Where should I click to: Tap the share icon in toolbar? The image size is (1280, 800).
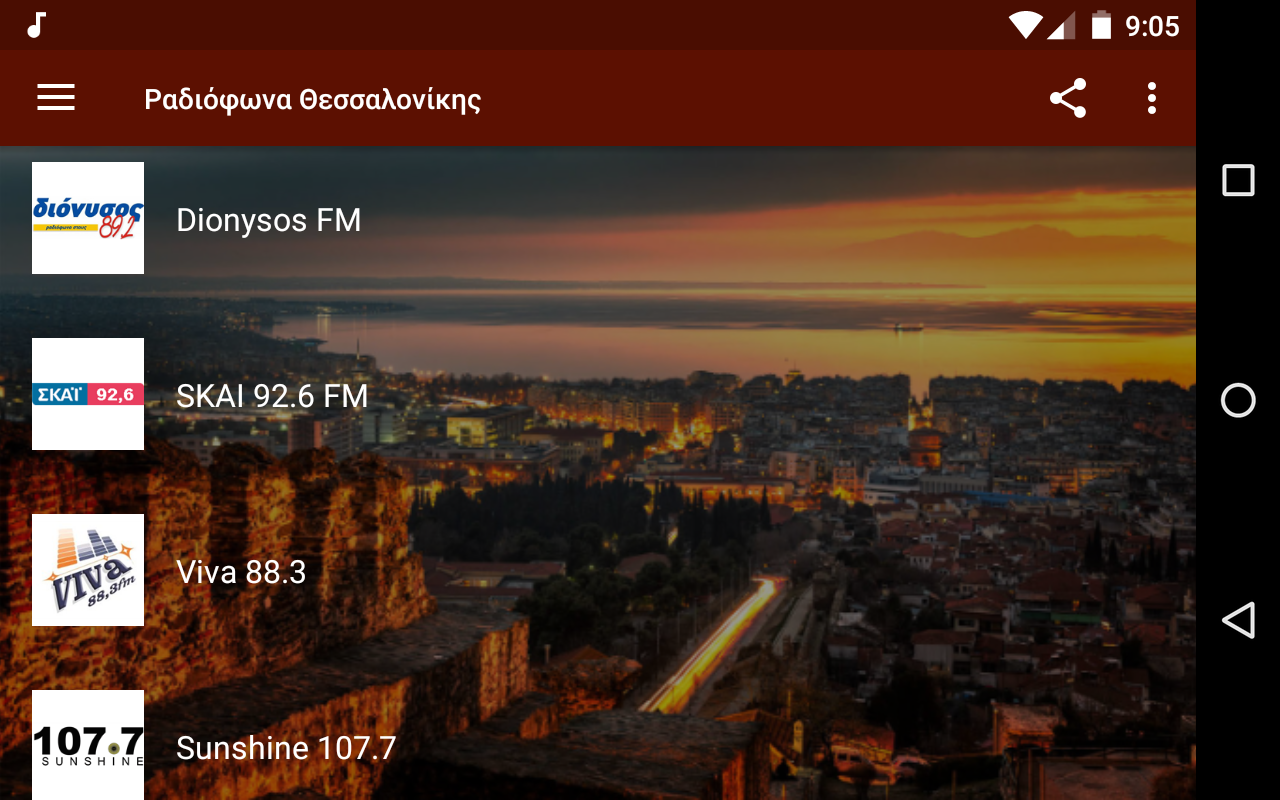pyautogui.click(x=1068, y=98)
